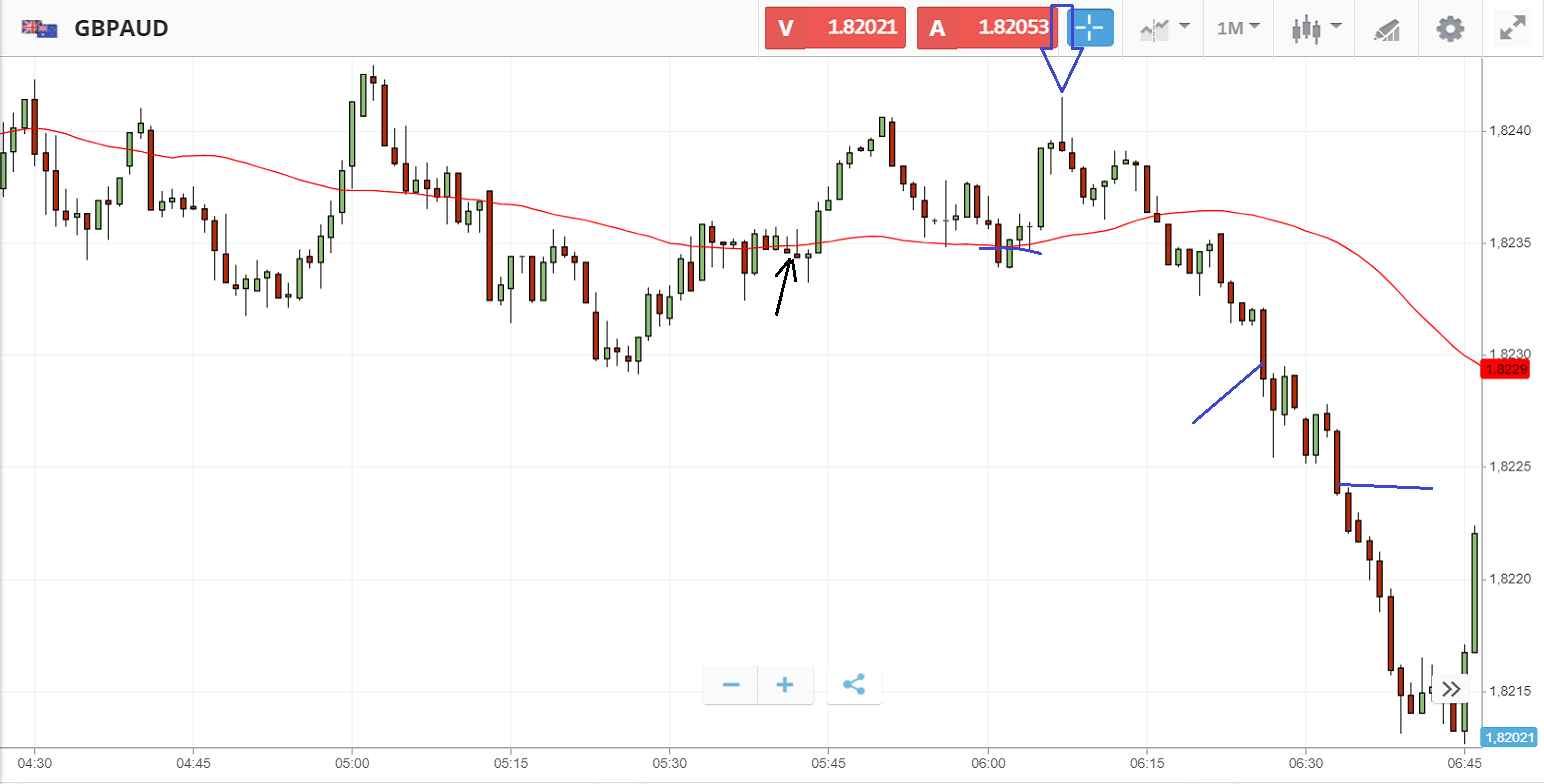1544x784 pixels.
Task: Open chart settings gear icon
Action: pos(1450,28)
